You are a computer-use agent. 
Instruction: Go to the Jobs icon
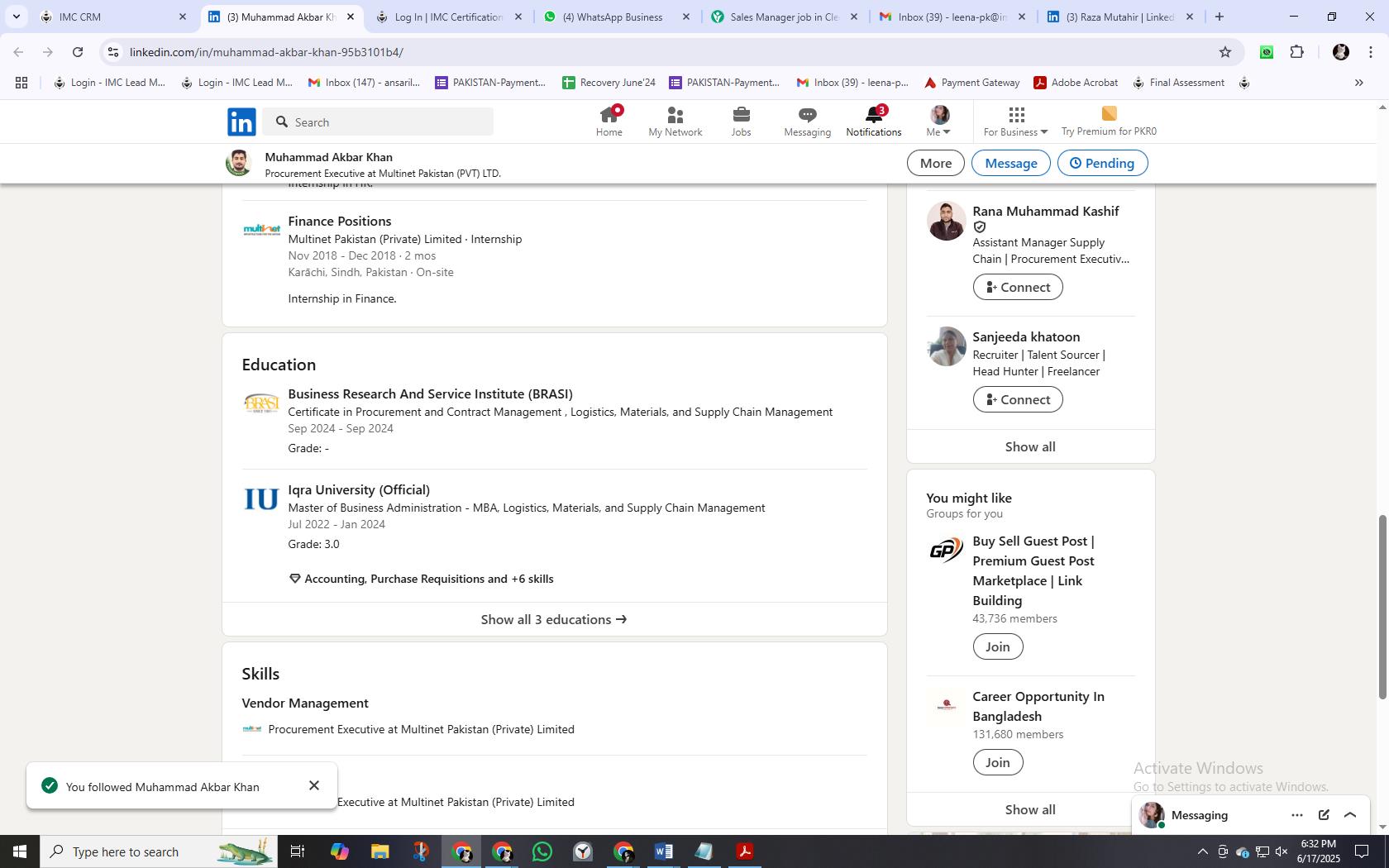click(741, 122)
